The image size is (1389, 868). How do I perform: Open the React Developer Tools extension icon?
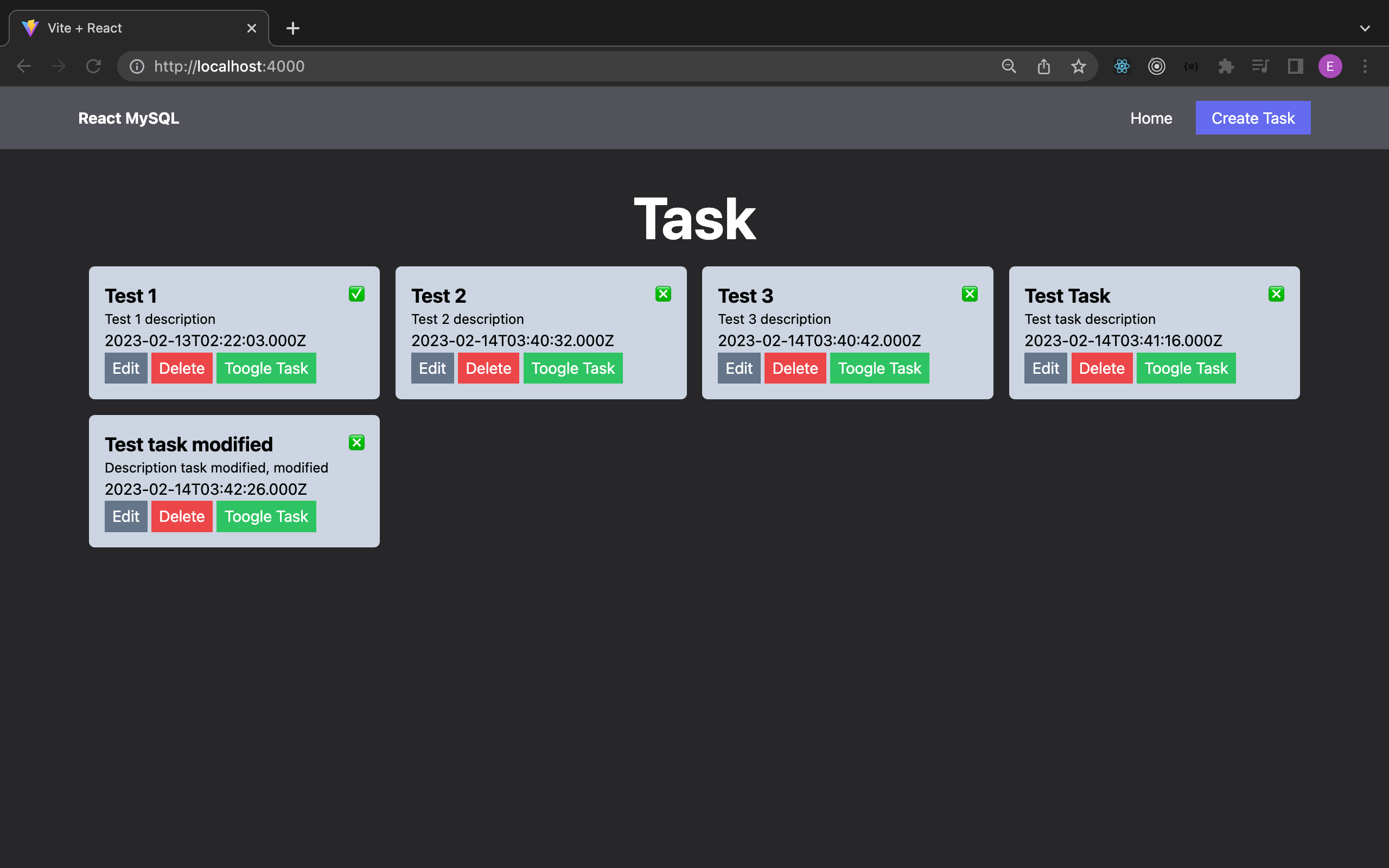[x=1122, y=67]
